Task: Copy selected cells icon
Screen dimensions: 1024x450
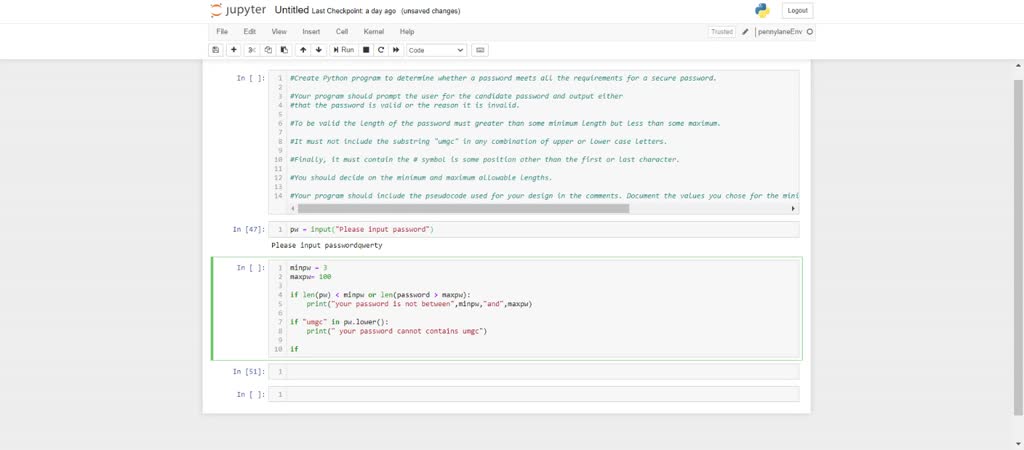Action: point(268,50)
